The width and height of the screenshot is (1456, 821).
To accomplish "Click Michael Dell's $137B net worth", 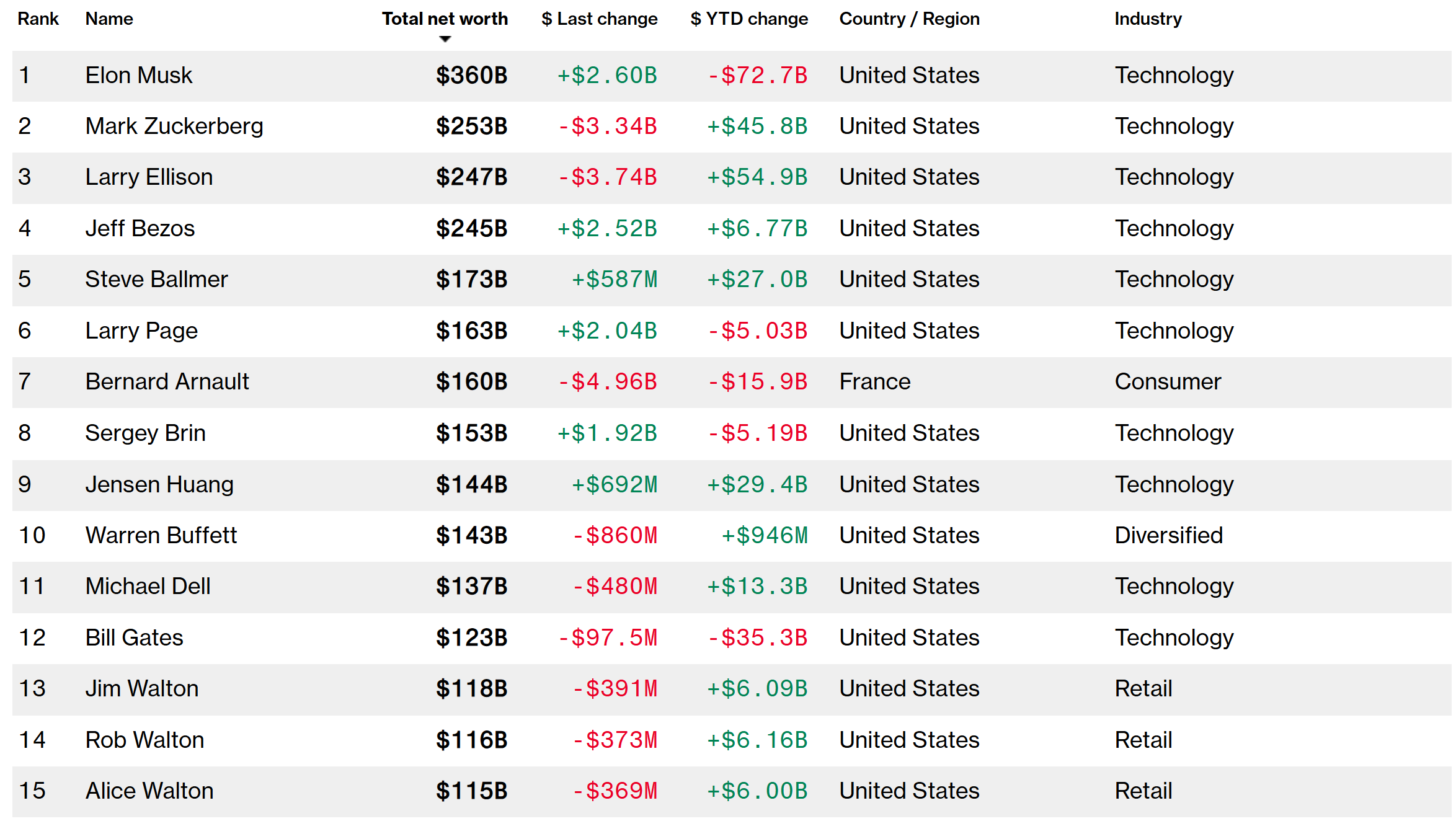I will point(471,587).
